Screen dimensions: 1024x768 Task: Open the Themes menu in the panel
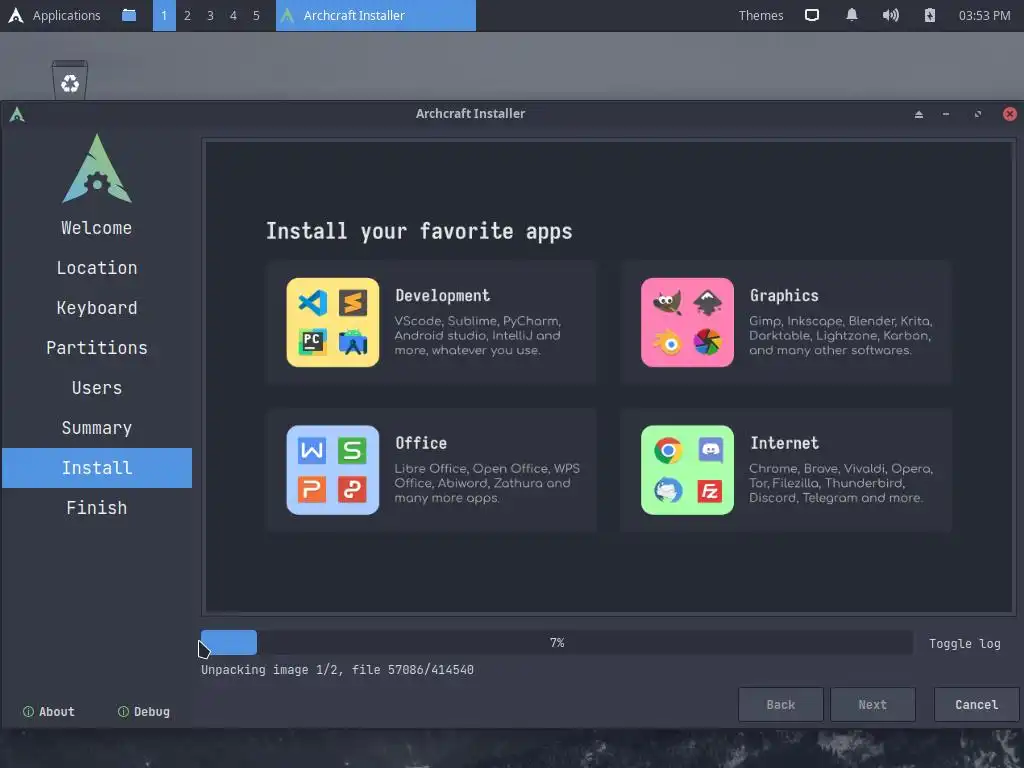pos(761,15)
